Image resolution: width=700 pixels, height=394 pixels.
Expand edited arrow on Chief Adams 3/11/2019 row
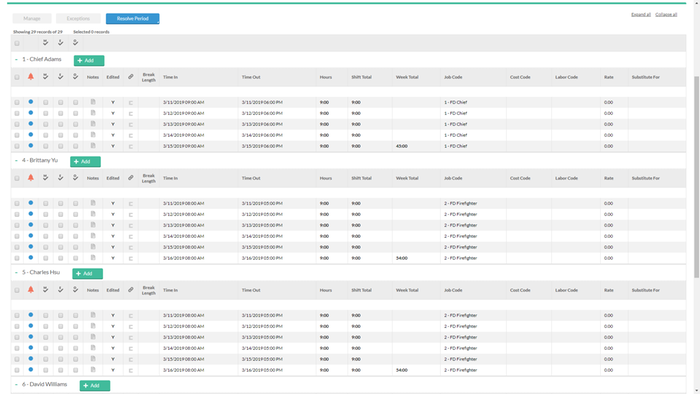(113, 102)
